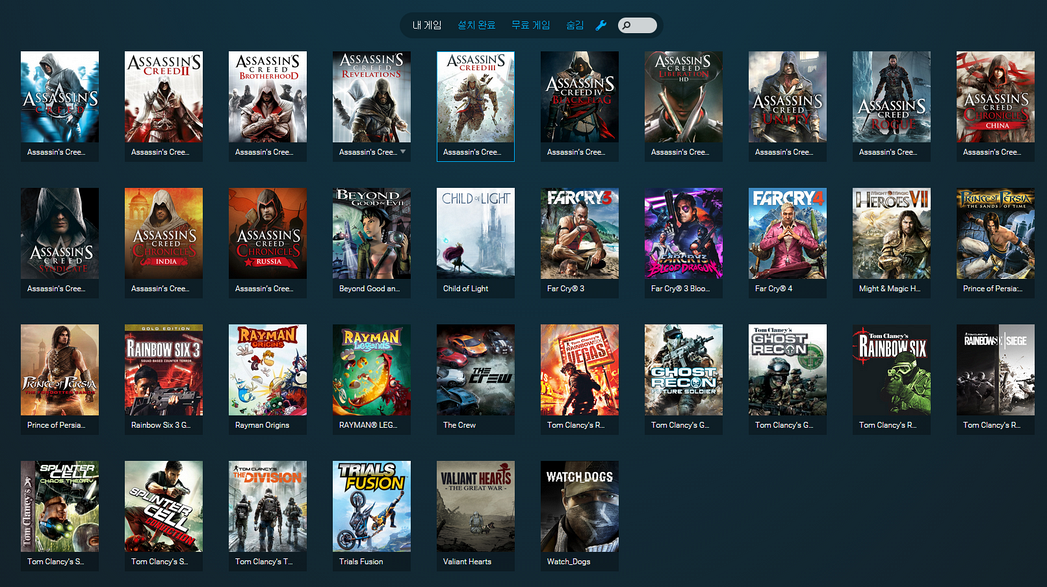Viewport: 1047px width, 587px height.
Task: Pick the Assassin's Creed Liberation HD cover
Action: tap(683, 97)
